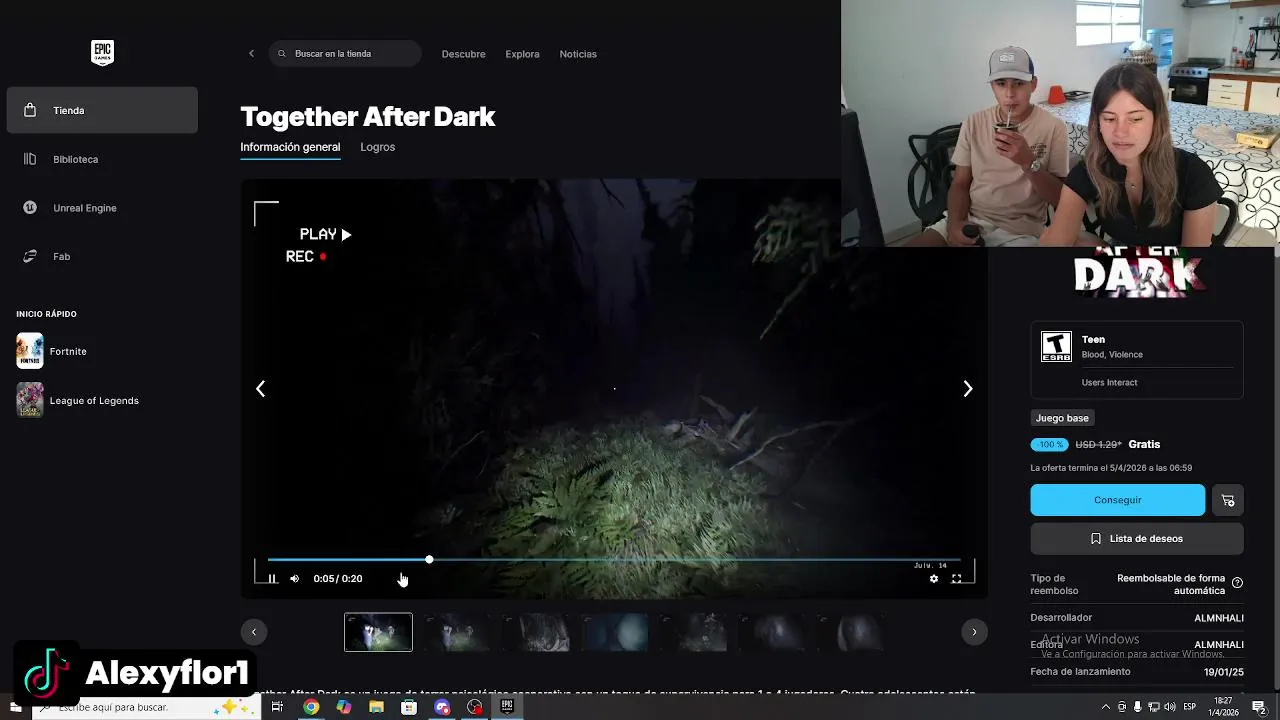The height and width of the screenshot is (720, 1280).
Task: Open Epic Games Launcher taskbar icon
Action: tap(507, 707)
